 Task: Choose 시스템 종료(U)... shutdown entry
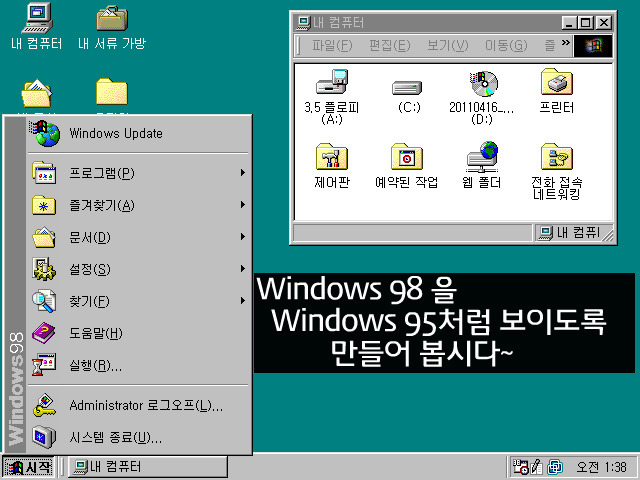click(138, 438)
